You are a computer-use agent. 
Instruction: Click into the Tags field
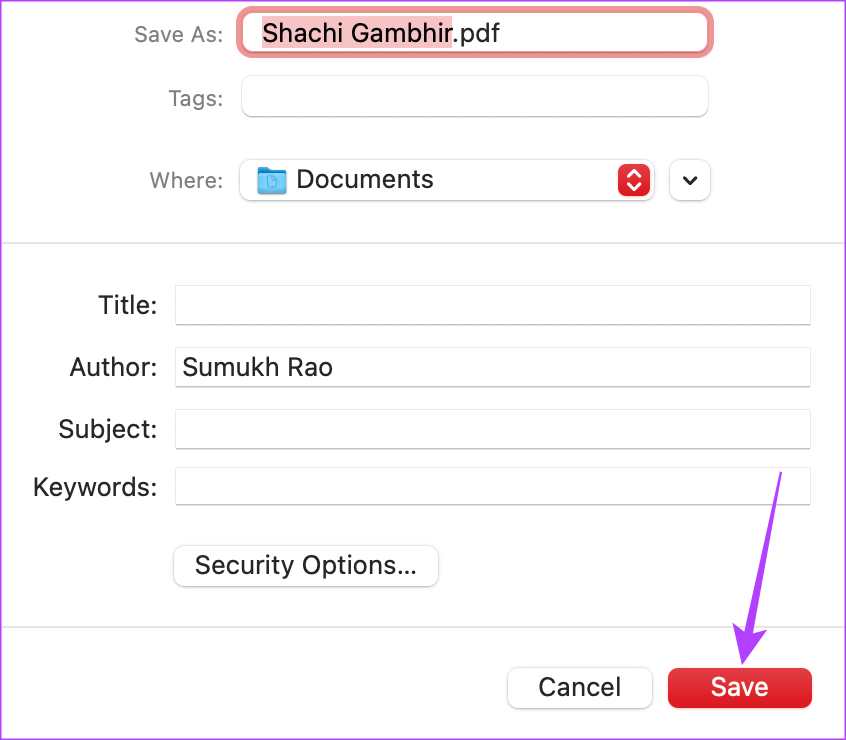coord(475,97)
